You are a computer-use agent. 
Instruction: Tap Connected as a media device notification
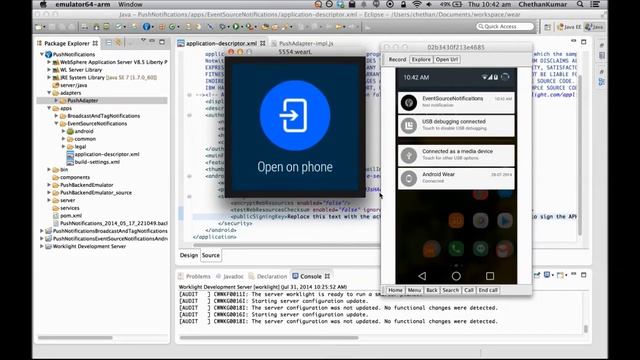tap(456, 155)
